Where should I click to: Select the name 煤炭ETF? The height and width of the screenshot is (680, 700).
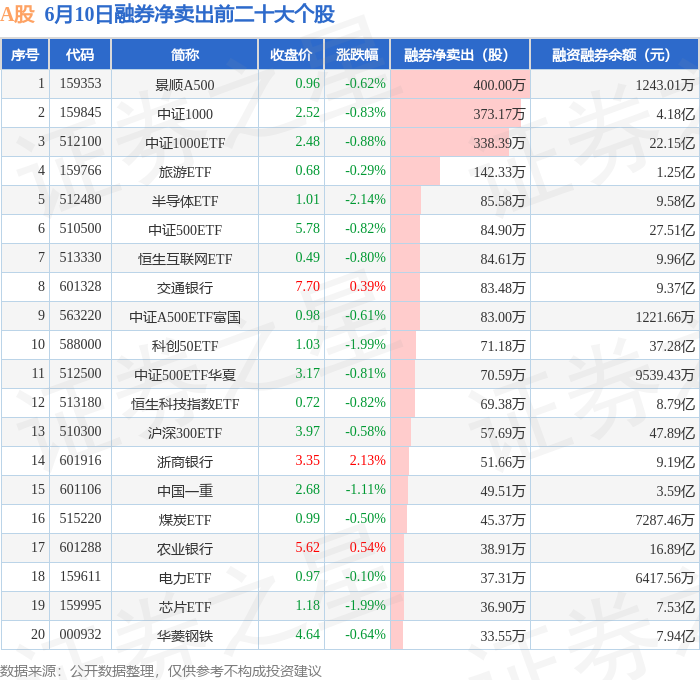185,520
